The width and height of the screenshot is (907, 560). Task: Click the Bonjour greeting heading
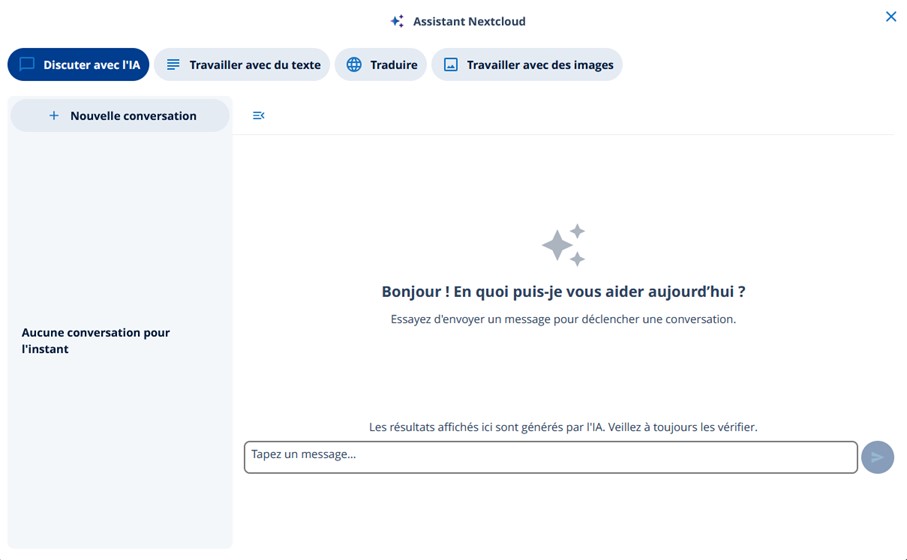(x=563, y=292)
